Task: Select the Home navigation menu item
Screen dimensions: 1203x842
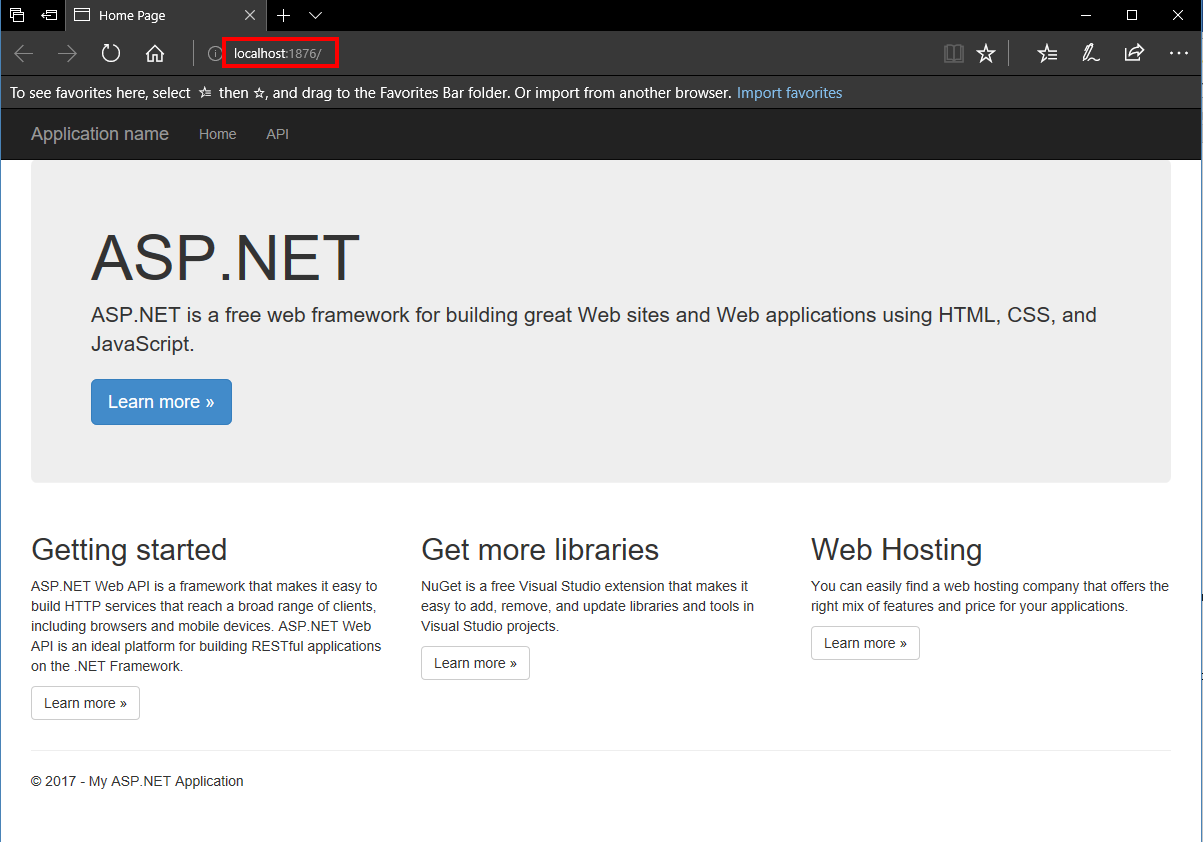Action: pos(217,134)
